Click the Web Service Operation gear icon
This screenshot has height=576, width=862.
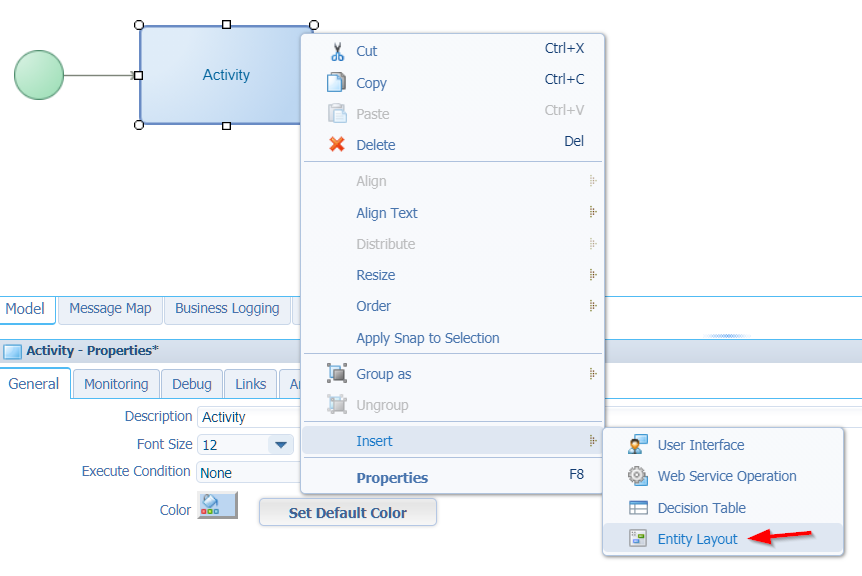[x=638, y=475]
